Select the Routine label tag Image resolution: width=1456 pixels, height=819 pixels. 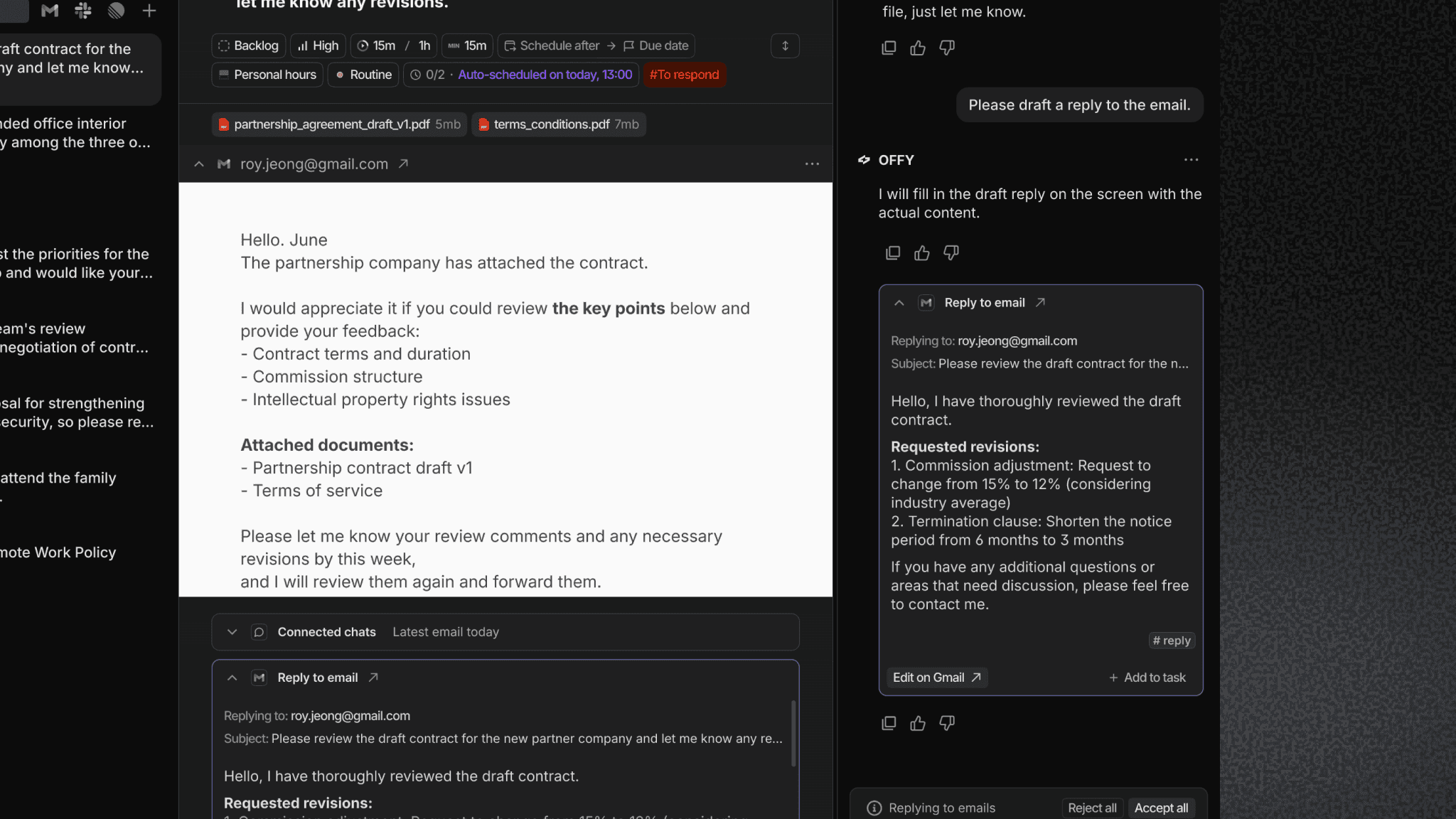point(363,75)
